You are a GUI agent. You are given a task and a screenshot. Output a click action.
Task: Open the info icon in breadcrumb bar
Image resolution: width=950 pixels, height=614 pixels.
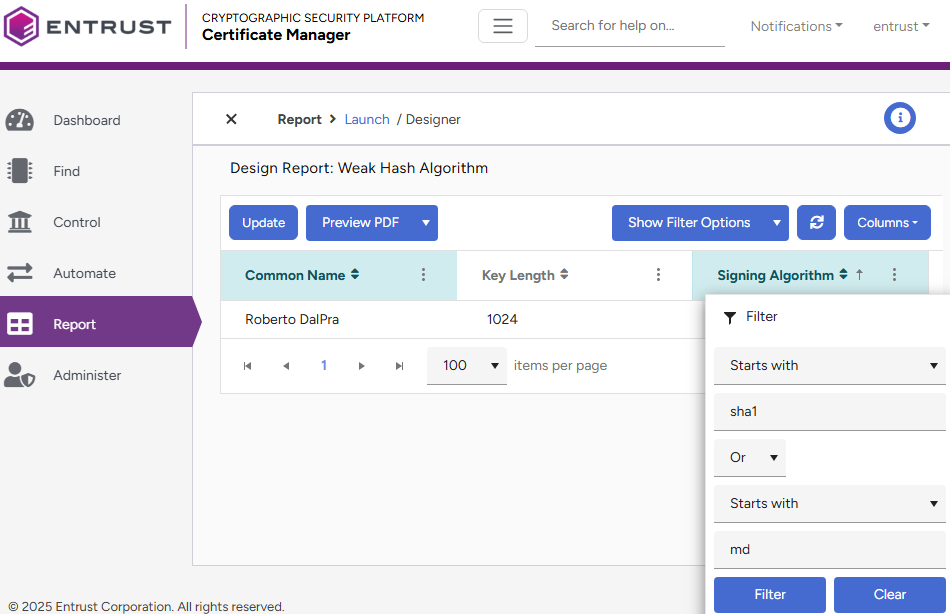pyautogui.click(x=899, y=118)
